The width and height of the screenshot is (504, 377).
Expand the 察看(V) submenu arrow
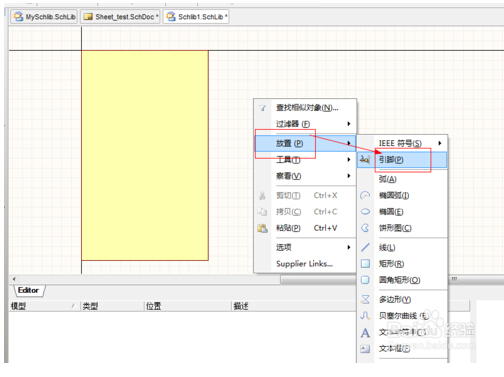[x=349, y=176]
